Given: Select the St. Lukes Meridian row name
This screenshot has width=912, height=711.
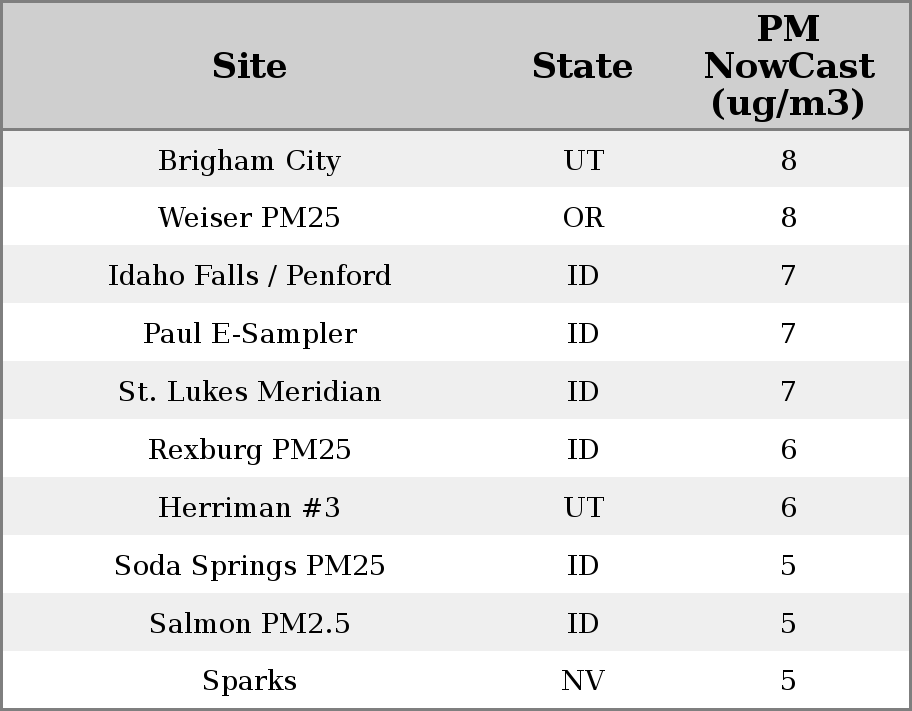Looking at the screenshot, I should click(249, 392).
